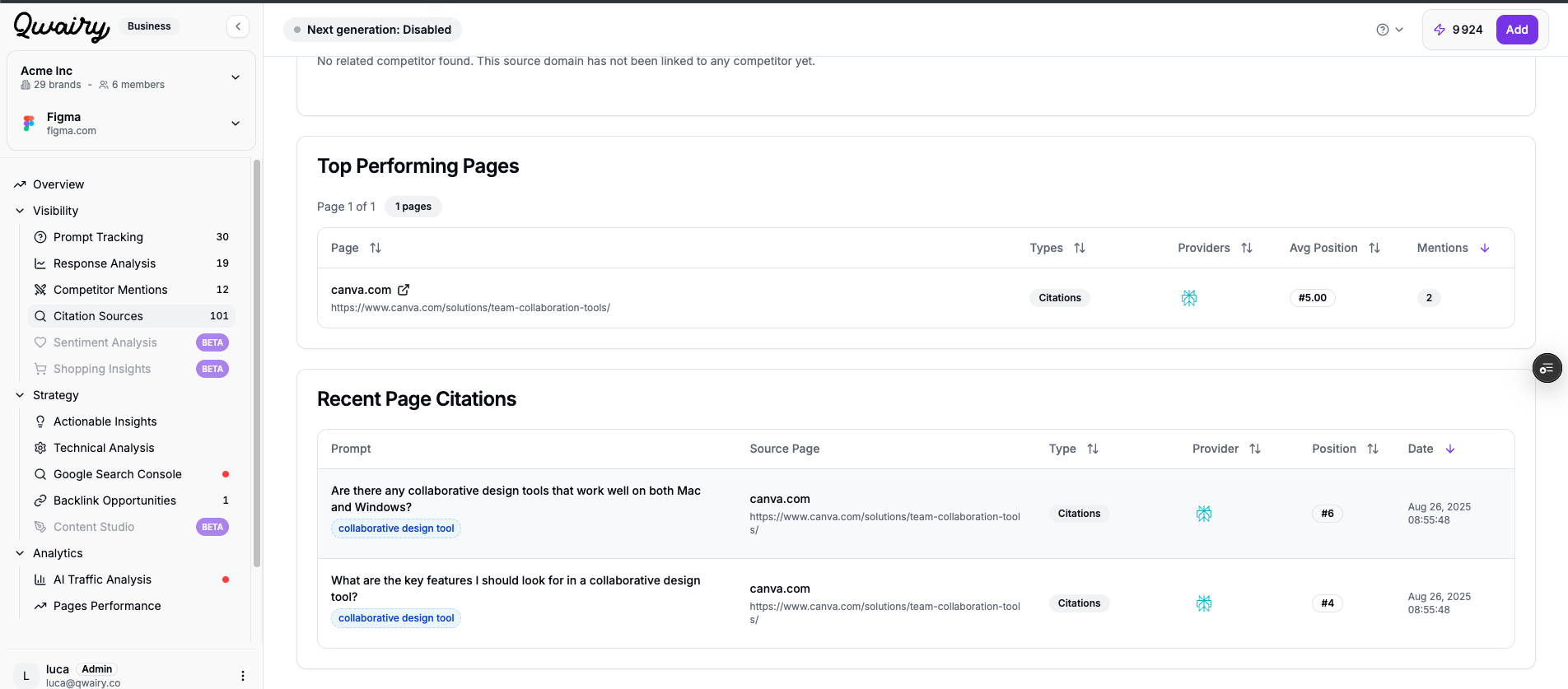Sort Top Performing Pages by Types
The image size is (1568, 689).
click(1080, 248)
